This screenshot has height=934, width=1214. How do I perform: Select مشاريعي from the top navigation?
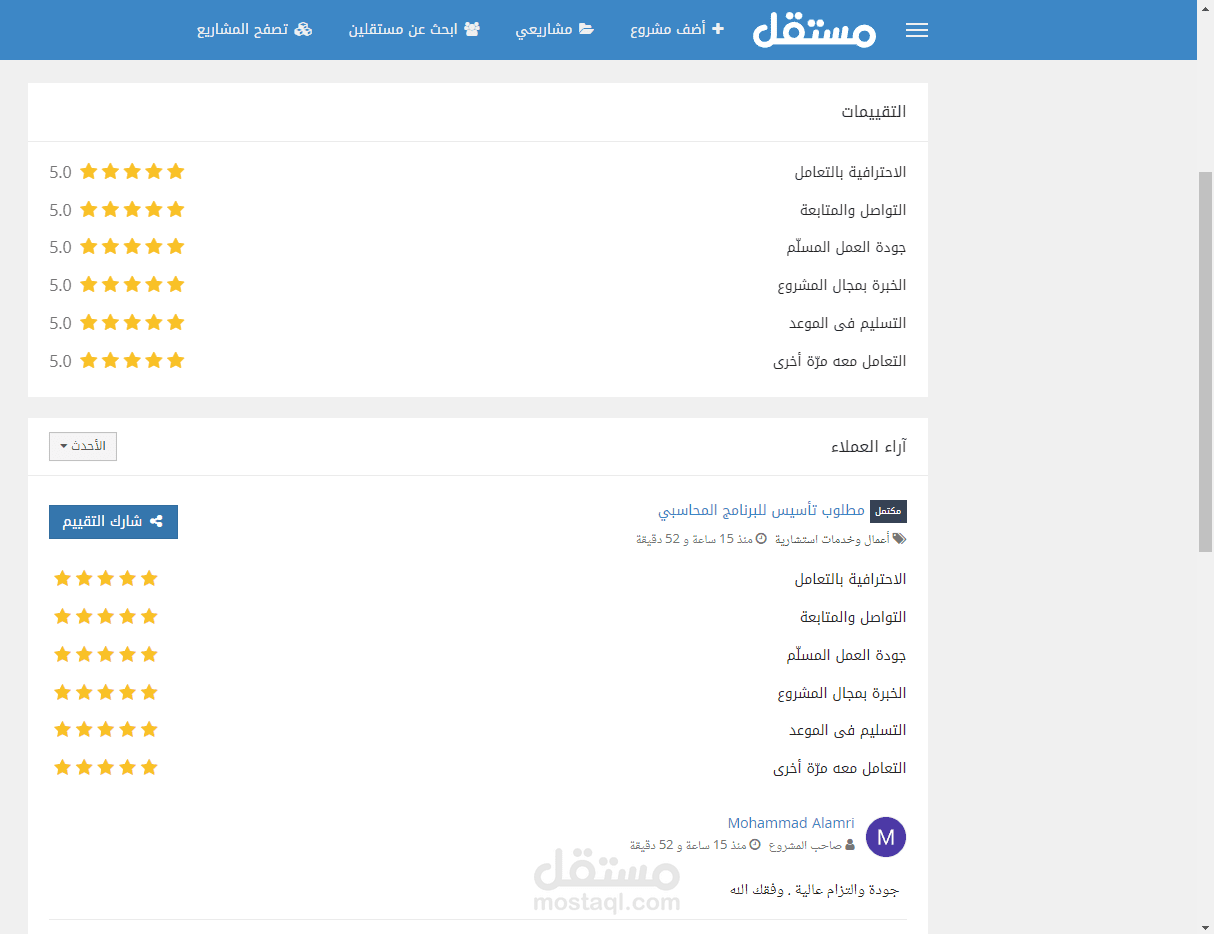[x=555, y=28]
